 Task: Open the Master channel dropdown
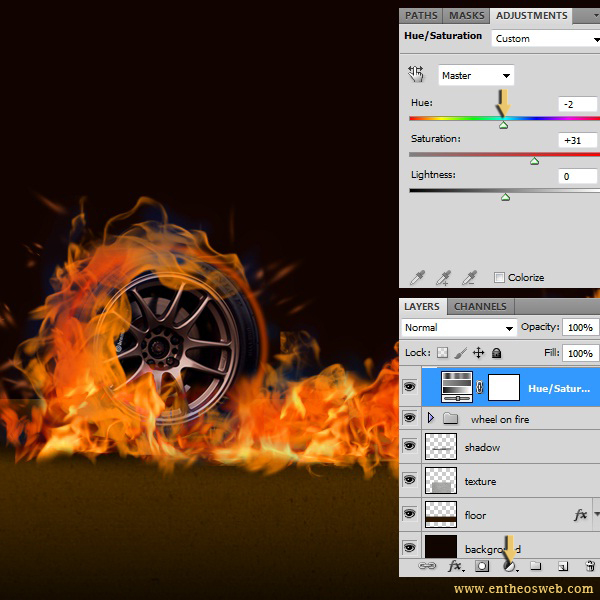click(x=476, y=76)
